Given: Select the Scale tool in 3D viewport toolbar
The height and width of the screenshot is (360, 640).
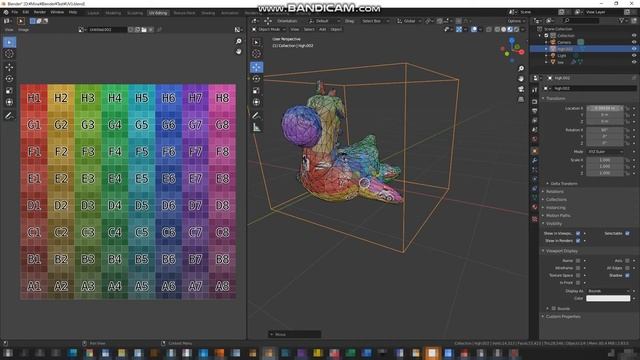Looking at the screenshot, I should 256,91.
